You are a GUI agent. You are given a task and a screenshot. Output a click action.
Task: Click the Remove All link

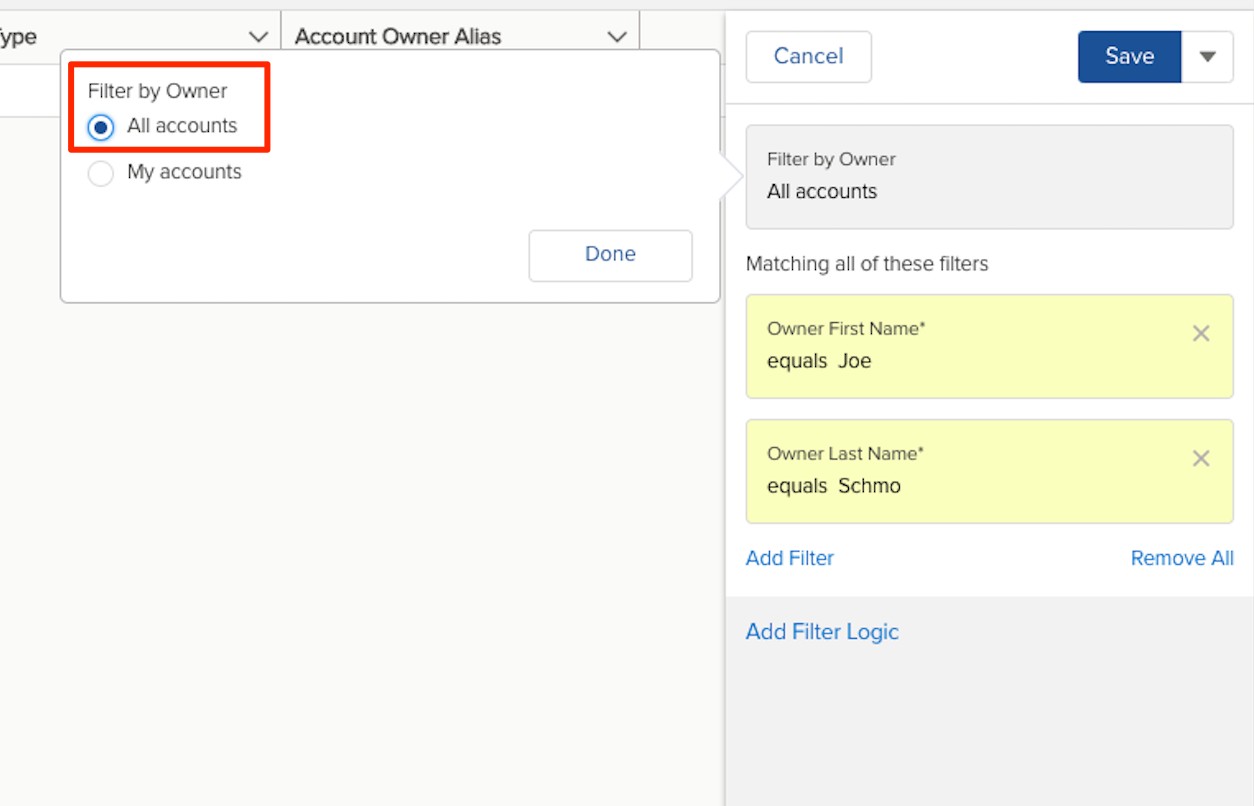(x=1182, y=558)
